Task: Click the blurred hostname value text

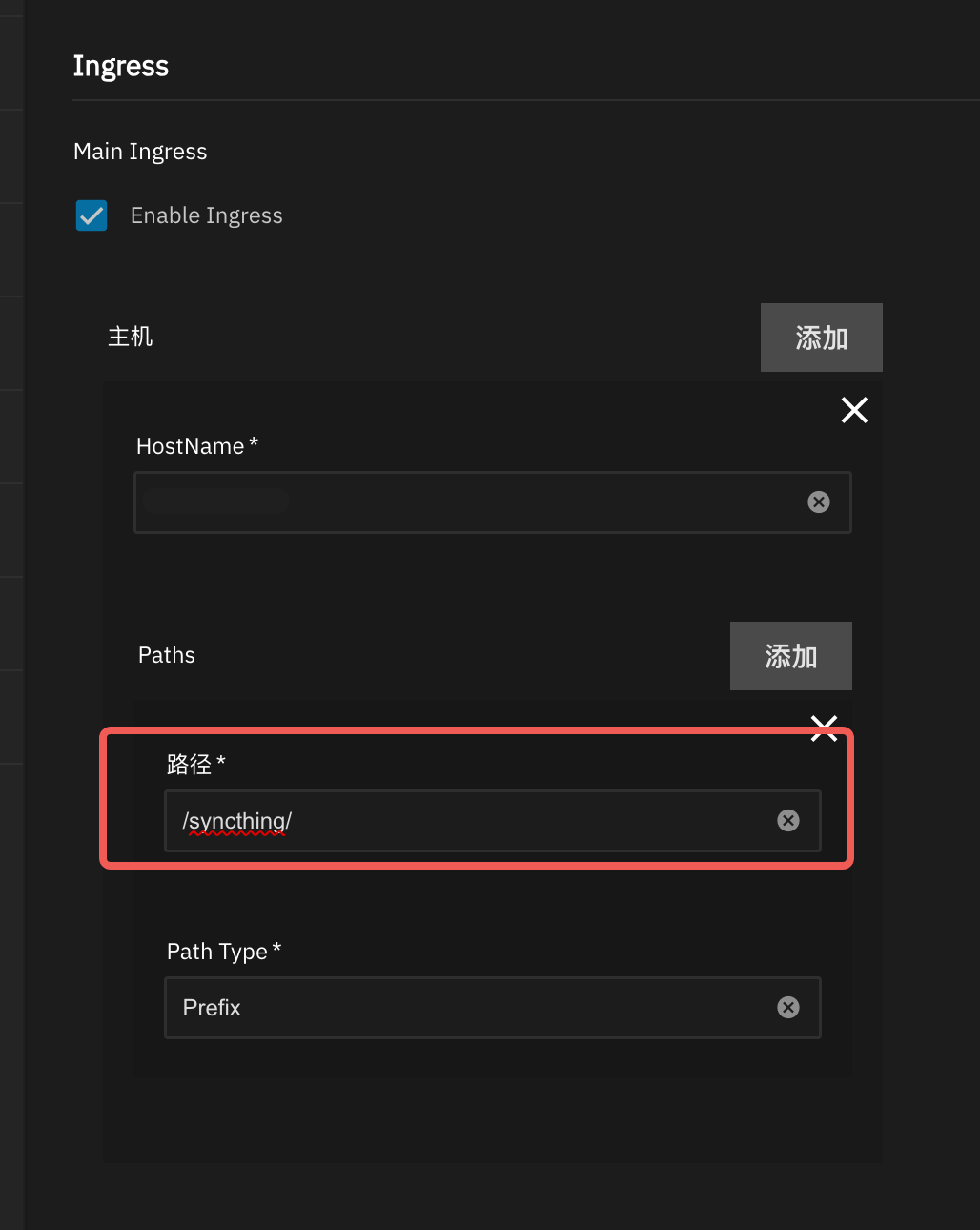Action: coord(215,502)
